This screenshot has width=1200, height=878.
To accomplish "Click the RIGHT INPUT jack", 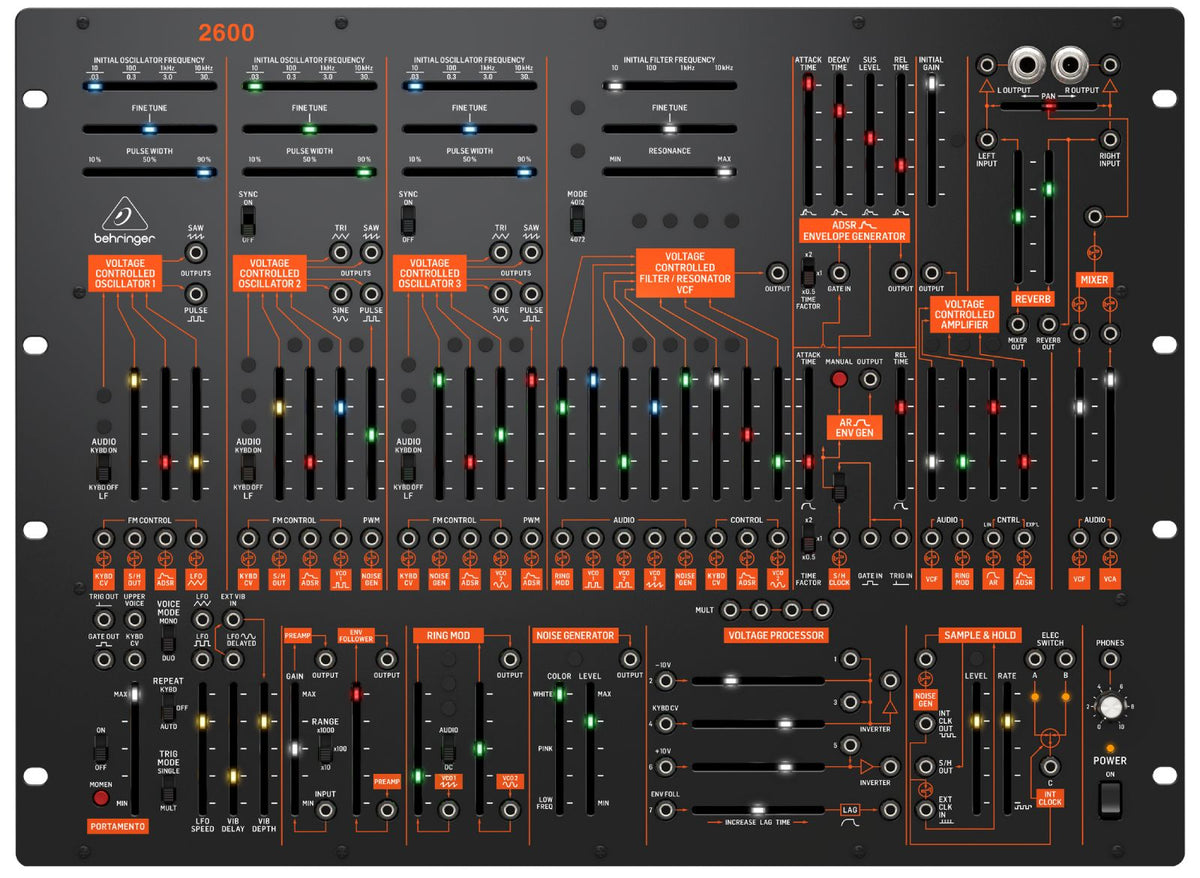I will point(1110,139).
